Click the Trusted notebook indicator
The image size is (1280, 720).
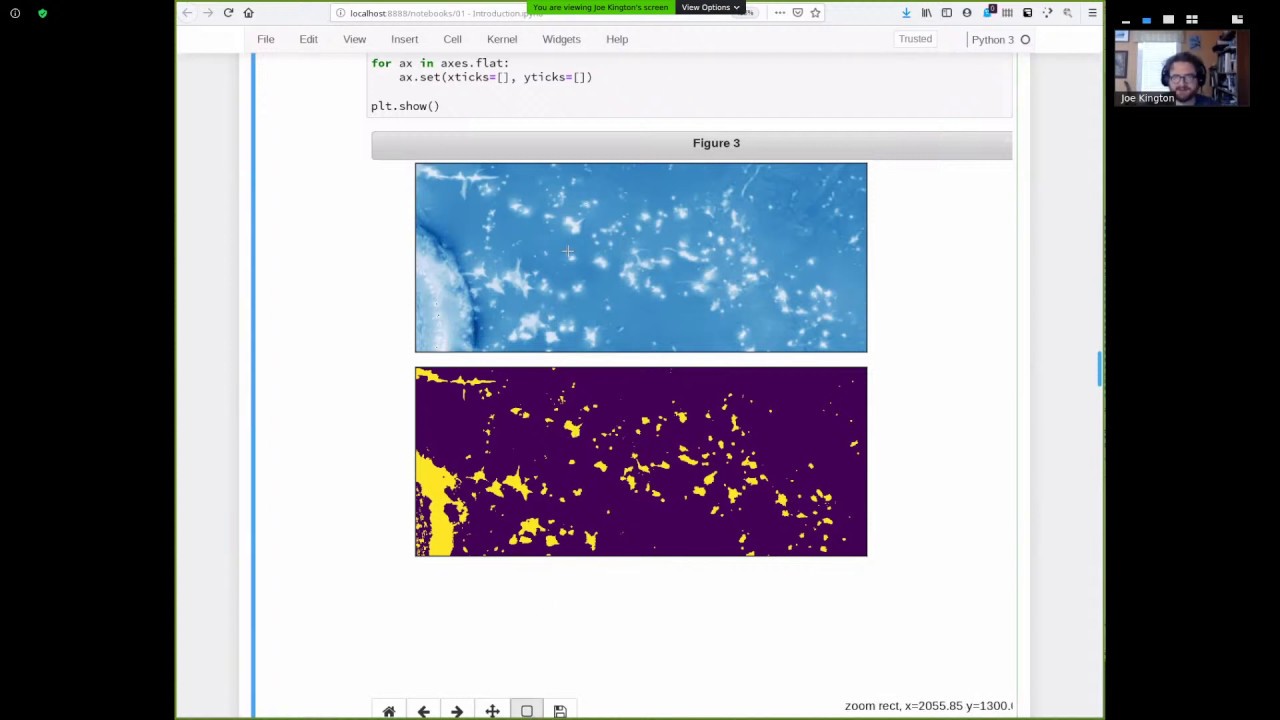915,39
